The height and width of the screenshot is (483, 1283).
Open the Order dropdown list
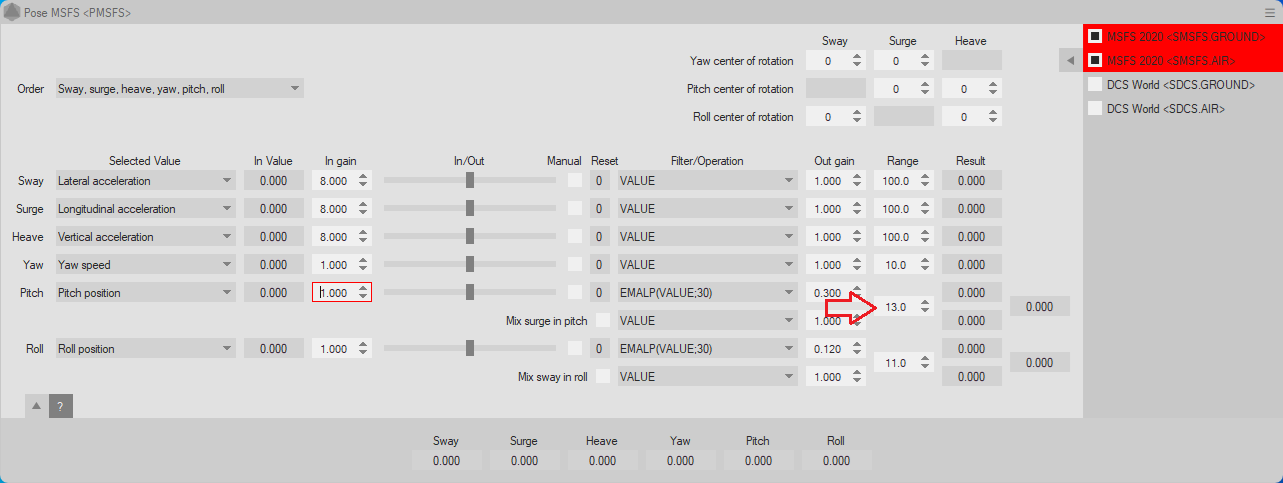(179, 89)
